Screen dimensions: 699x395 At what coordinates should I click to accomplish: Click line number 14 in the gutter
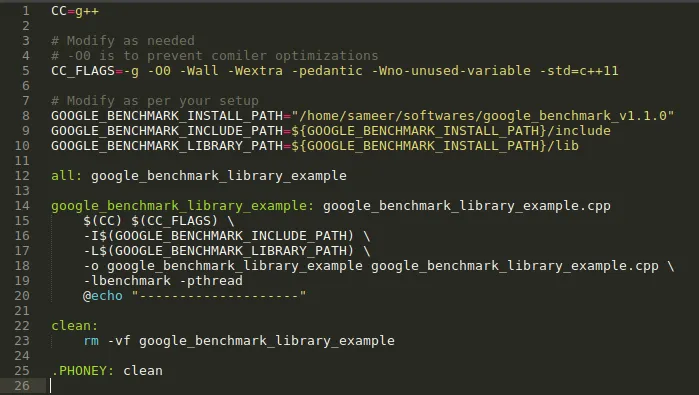pos(22,206)
